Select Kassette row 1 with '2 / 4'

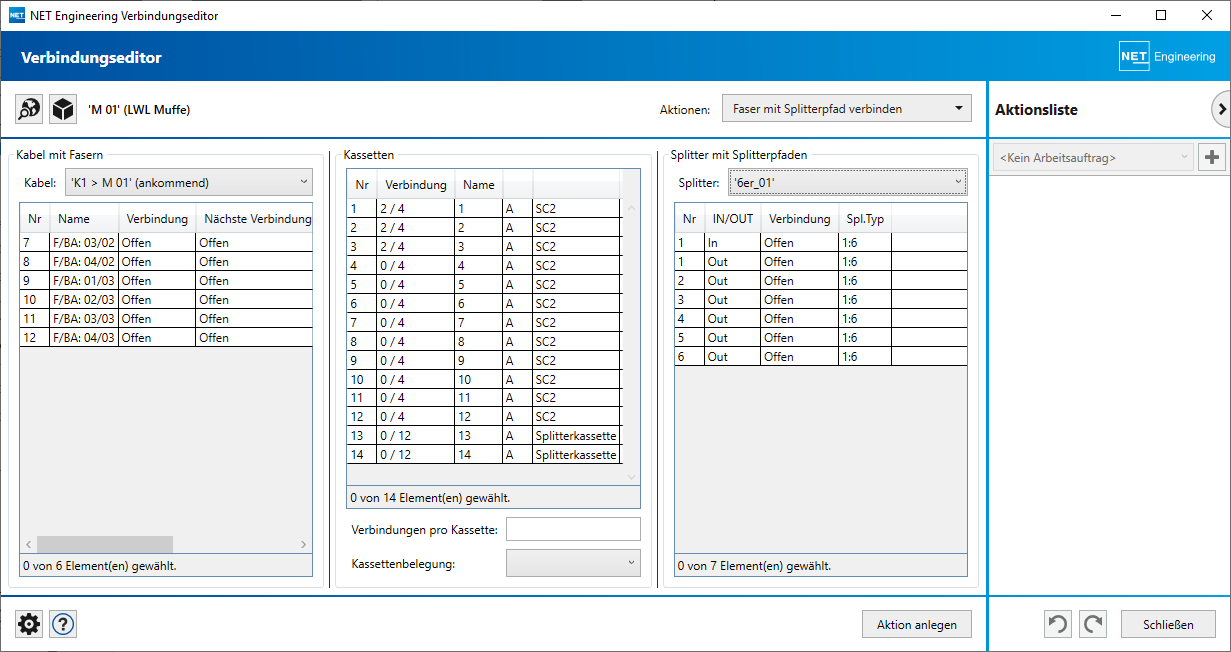coord(484,208)
